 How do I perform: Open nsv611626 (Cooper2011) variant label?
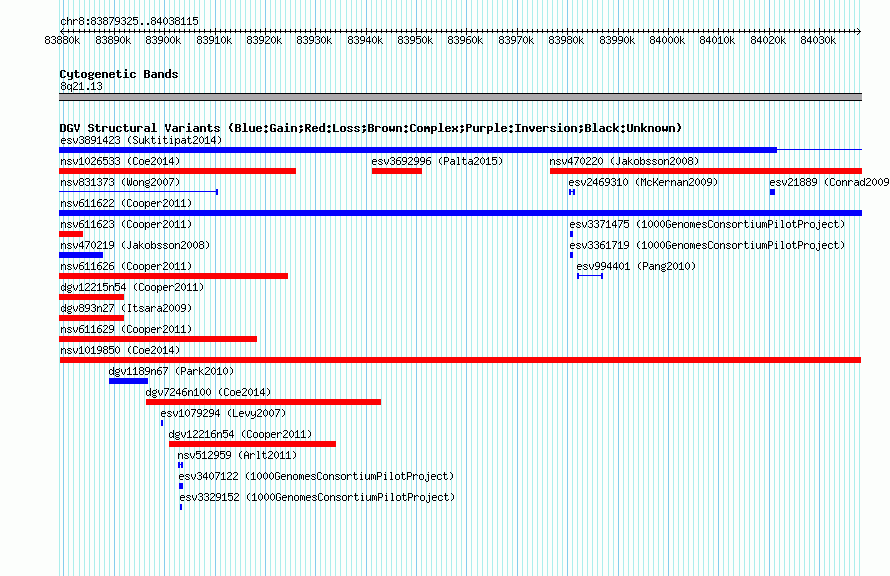coord(126,266)
